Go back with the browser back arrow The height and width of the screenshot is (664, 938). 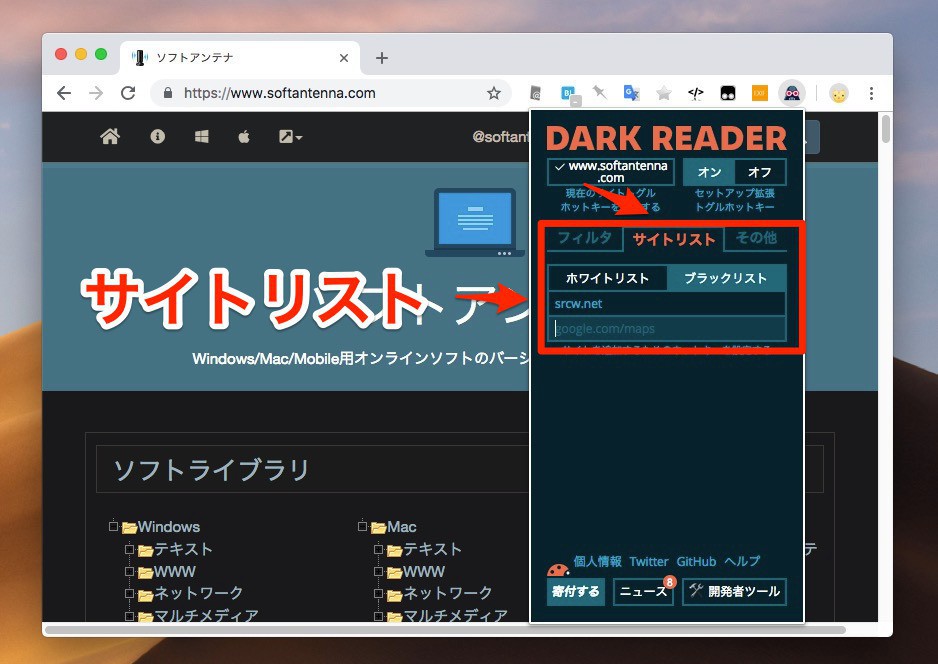point(64,93)
